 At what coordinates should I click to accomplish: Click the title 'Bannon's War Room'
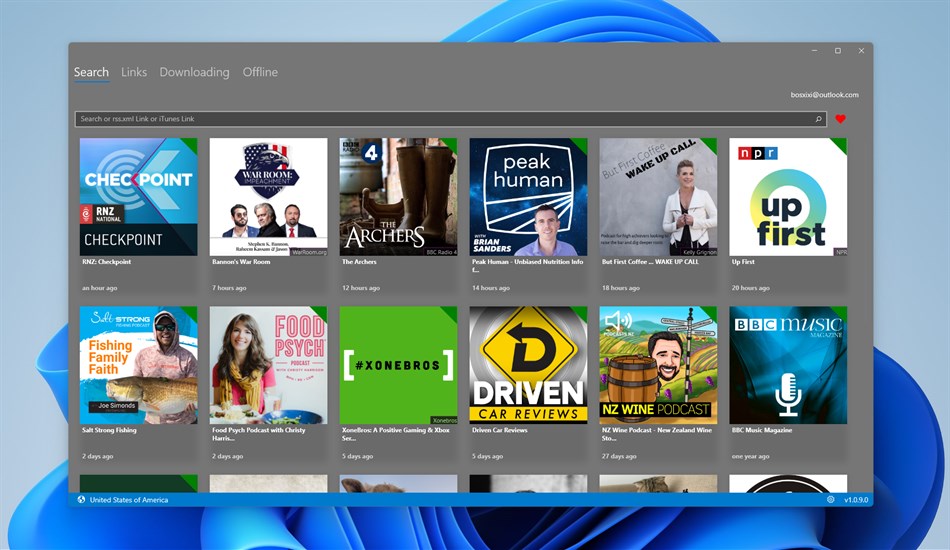pos(241,262)
